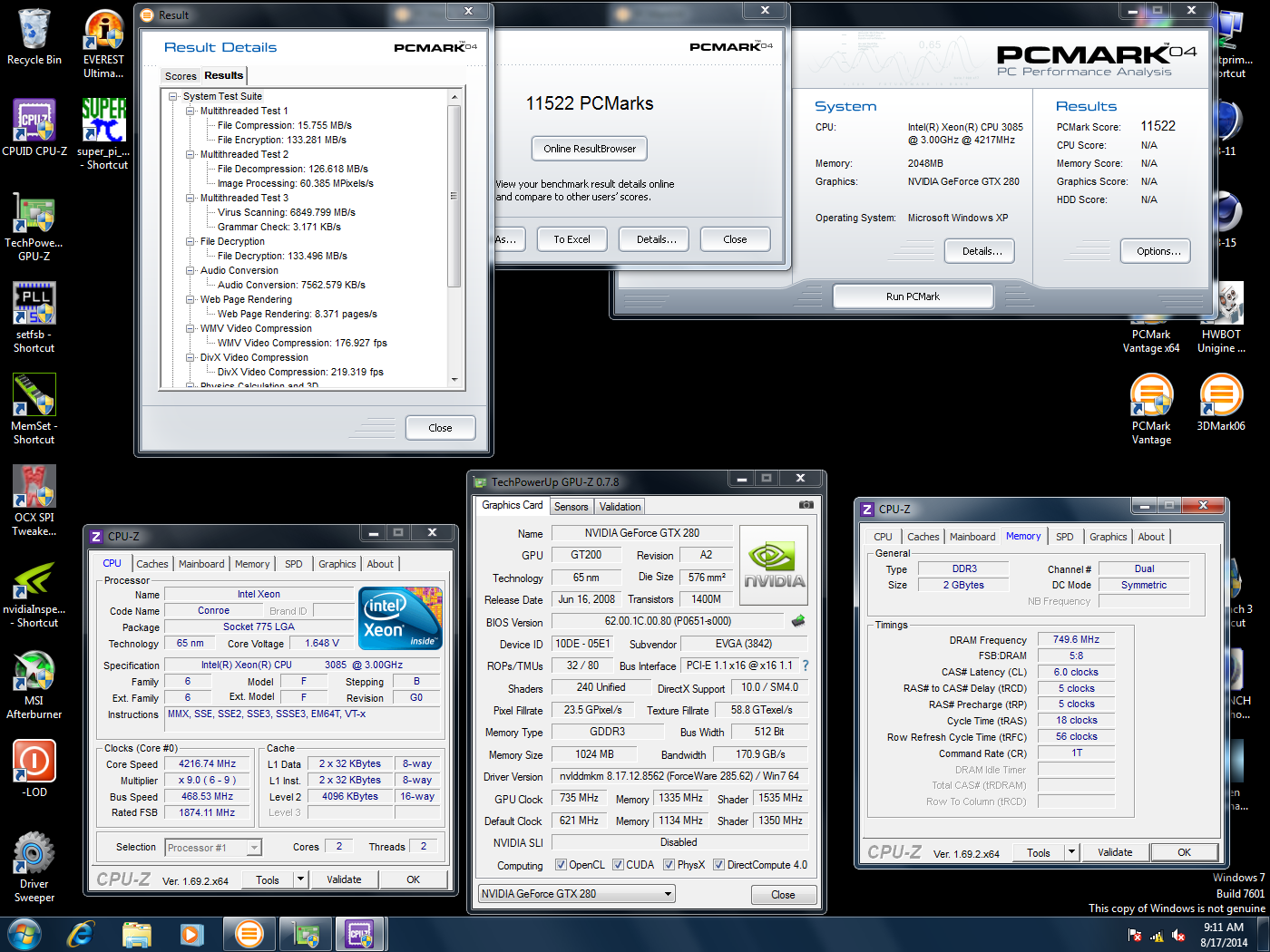Launch the MSI Afterburner desktop icon
Viewport: 1270px width, 952px height.
[34, 684]
